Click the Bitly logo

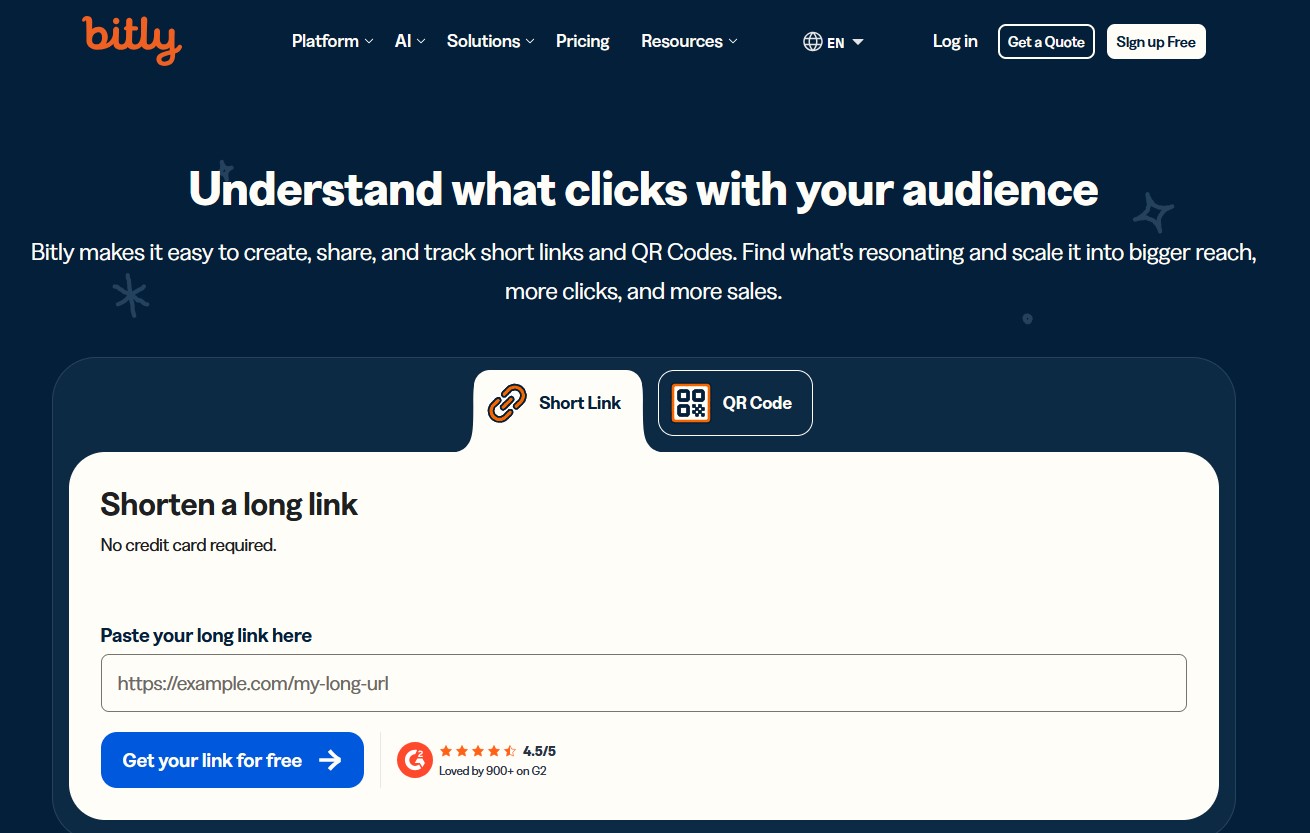coord(132,40)
